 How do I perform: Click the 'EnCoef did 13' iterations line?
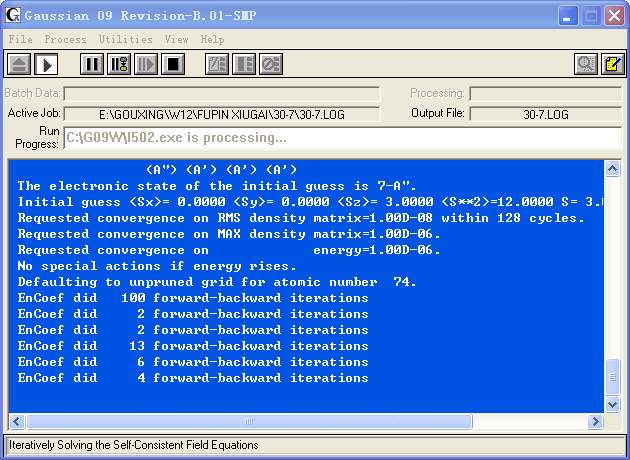click(193, 346)
